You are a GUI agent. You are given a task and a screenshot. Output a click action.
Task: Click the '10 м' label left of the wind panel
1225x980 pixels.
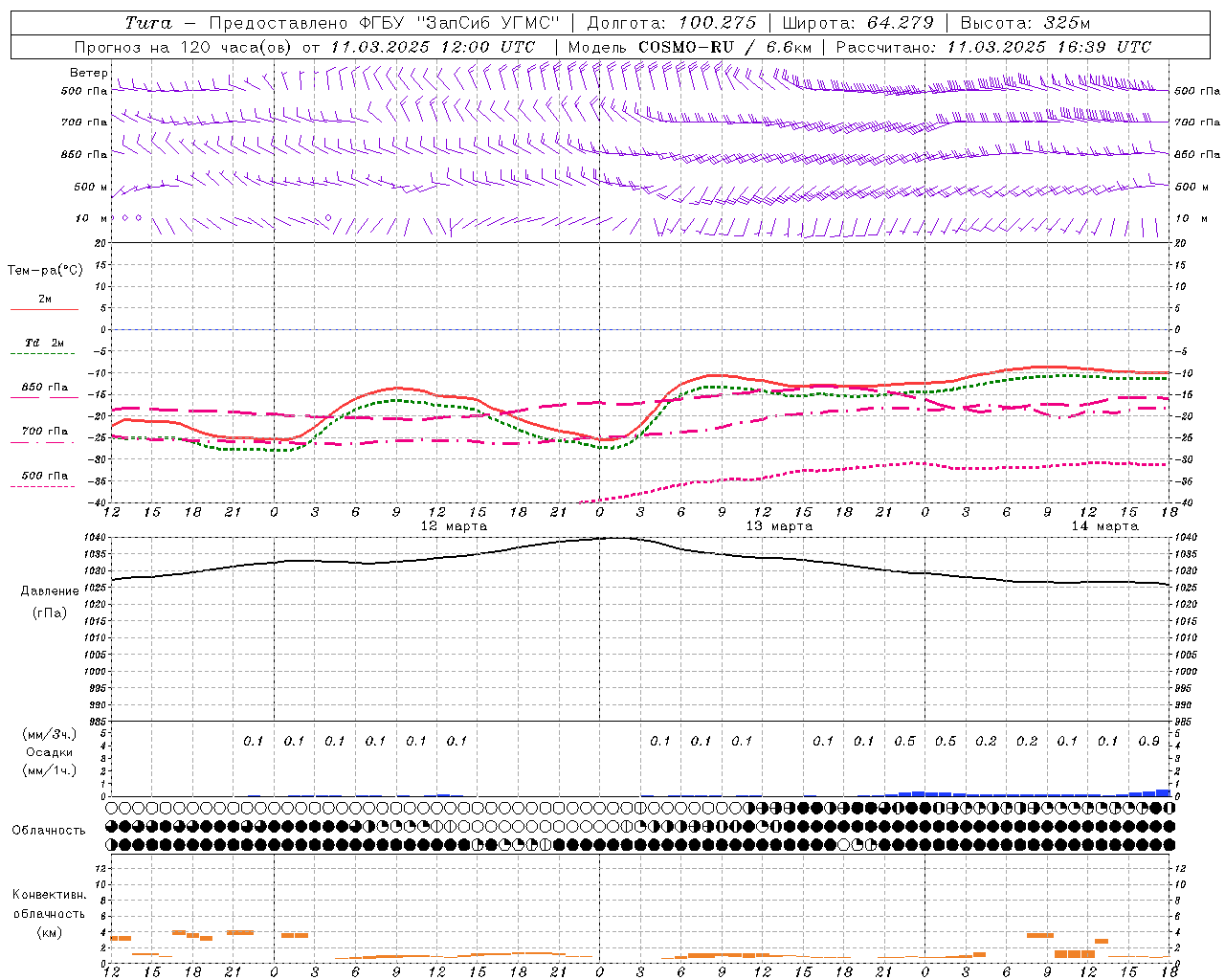pos(92,218)
